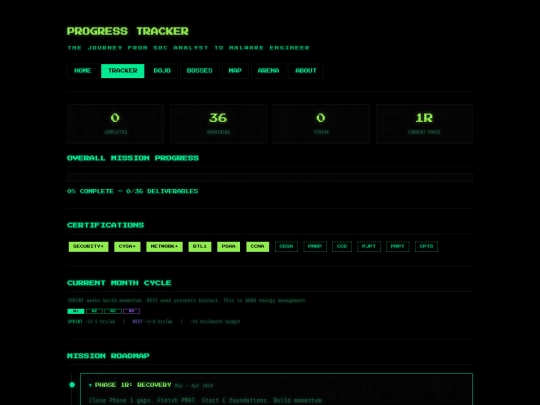Viewport: 540px width, 405px height.
Task: Click the "Close Phase 1 gaps" description text
Action: [x=206, y=401]
